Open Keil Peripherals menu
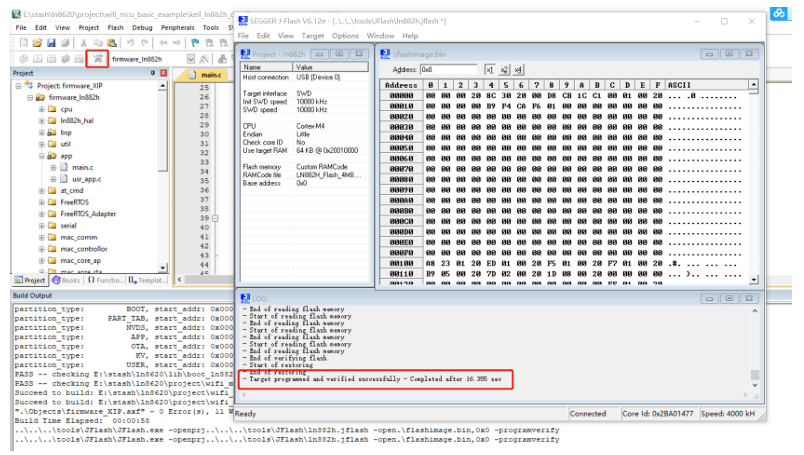804x455 pixels. coord(177,28)
